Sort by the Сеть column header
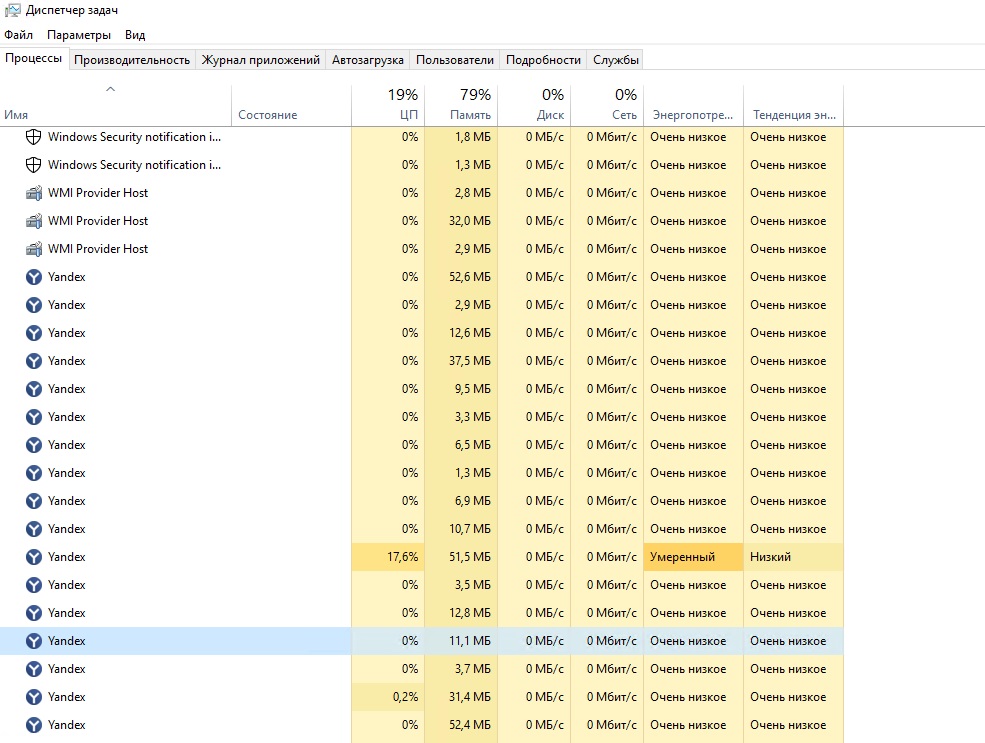Screen dimensions: 985x743 (607, 106)
